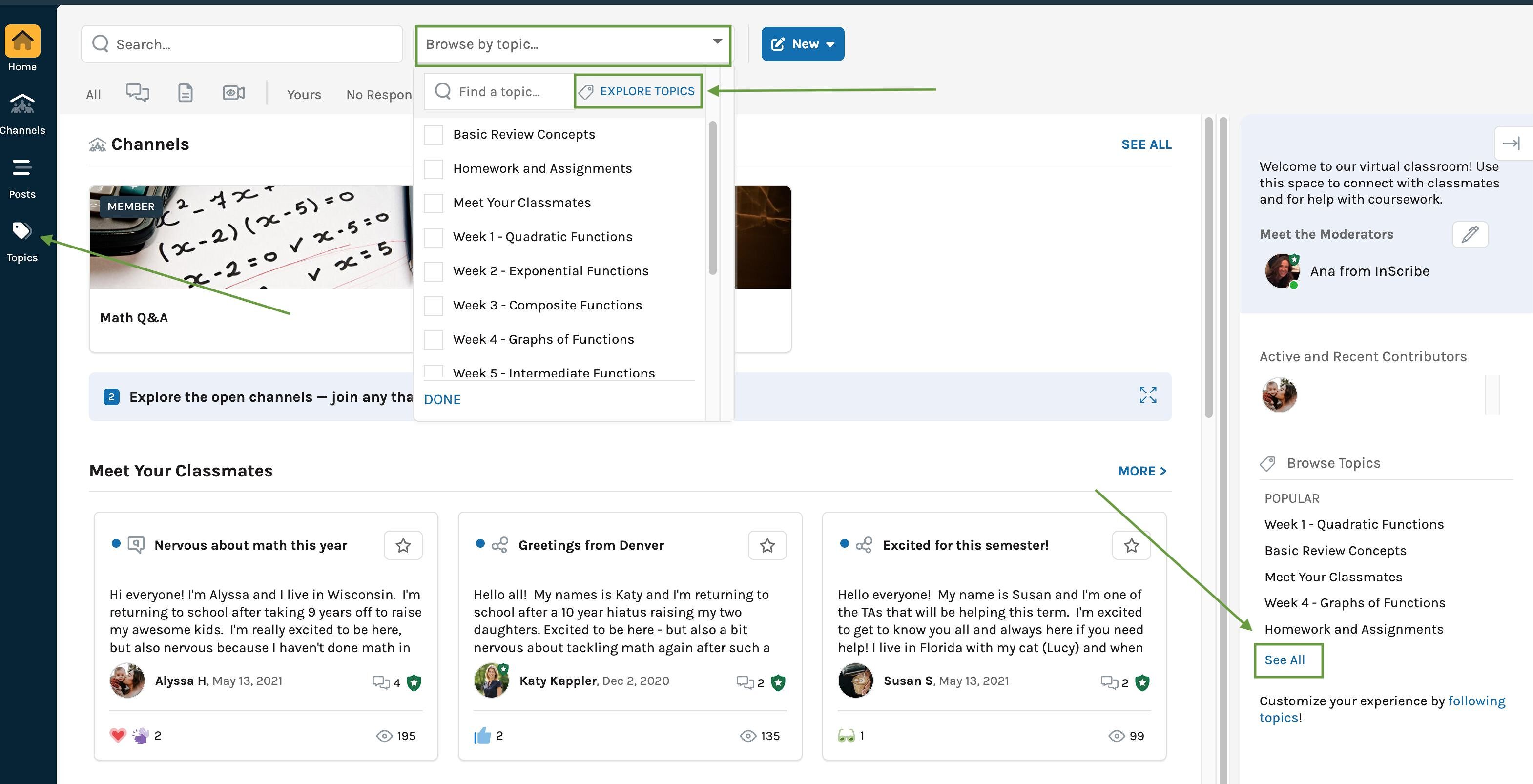Open popular topic Week 1 - Quadratic Functions
This screenshot has height=784, width=1533.
[1354, 524]
